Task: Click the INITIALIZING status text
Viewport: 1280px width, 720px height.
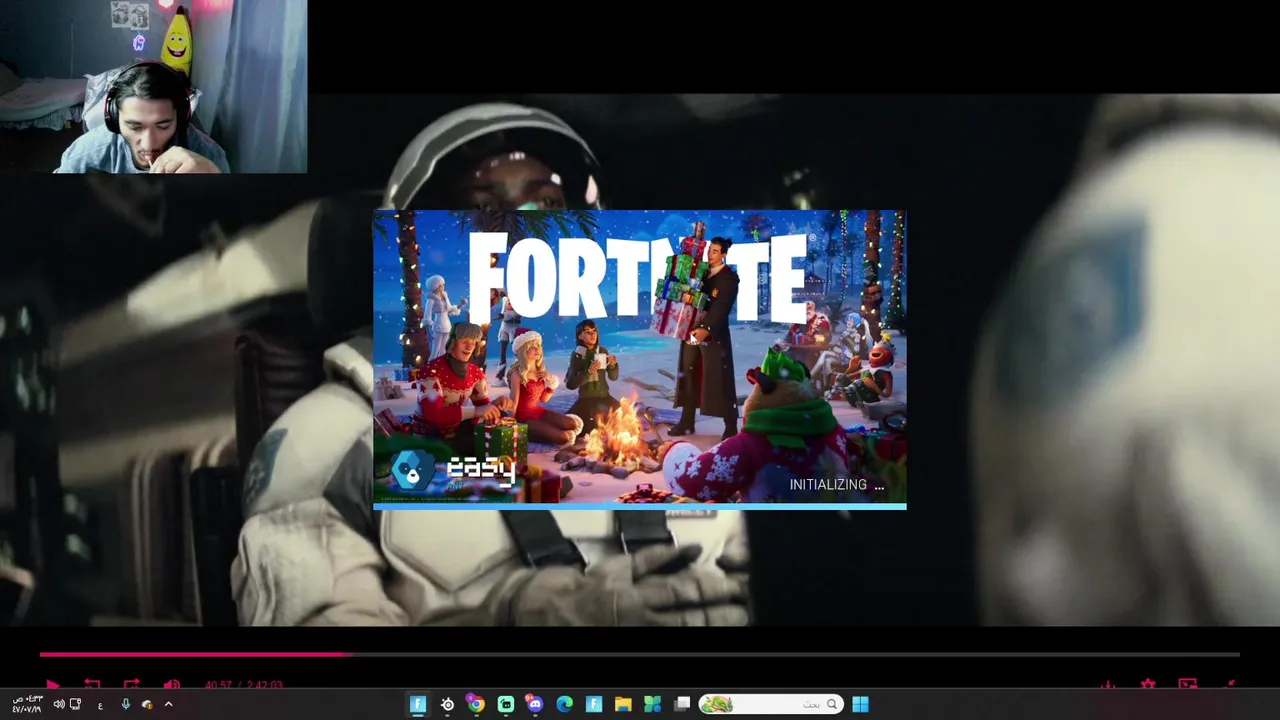Action: [837, 485]
